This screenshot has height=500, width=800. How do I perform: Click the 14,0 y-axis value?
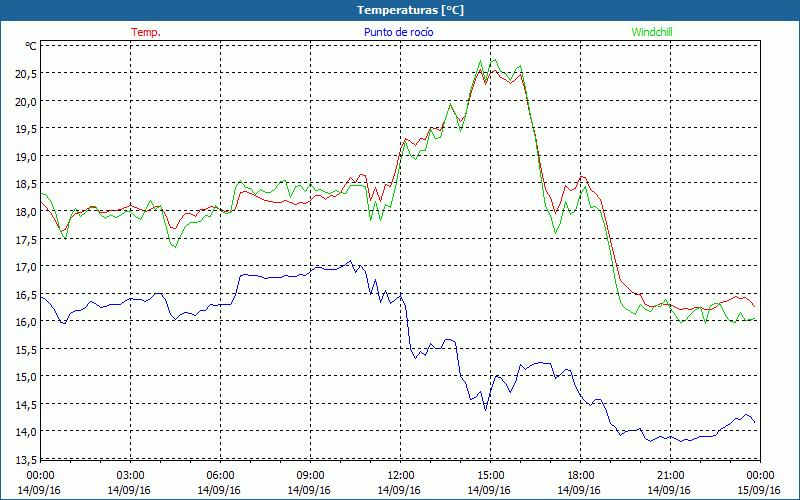coord(26,432)
